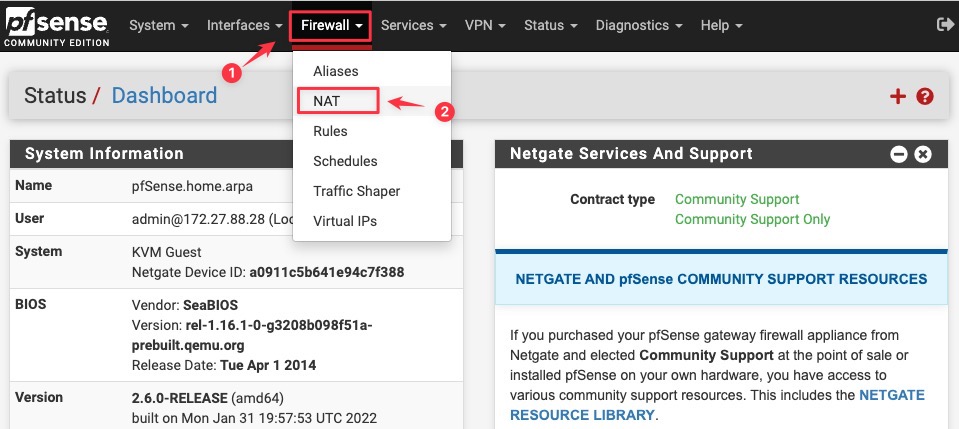The height and width of the screenshot is (429, 959).
Task: Add a widget with the red plus icon
Action: (x=897, y=96)
